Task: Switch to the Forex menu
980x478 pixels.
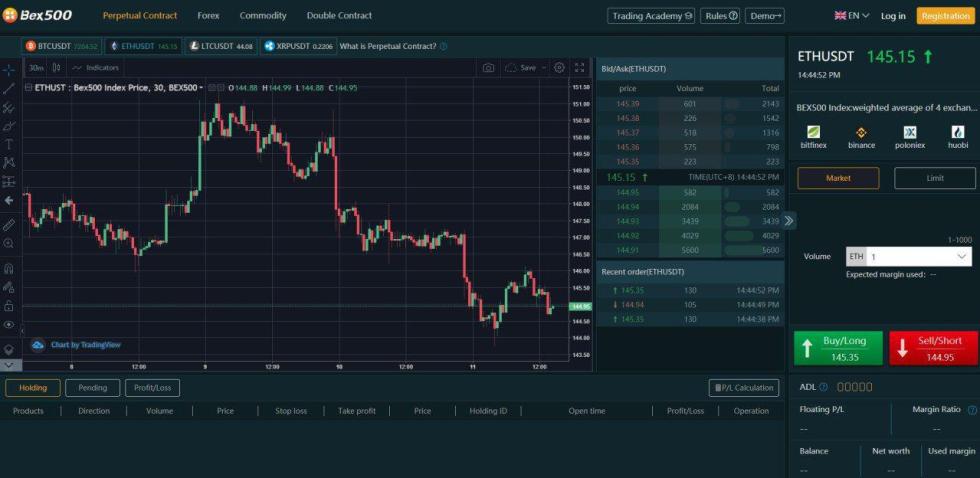Action: [208, 16]
